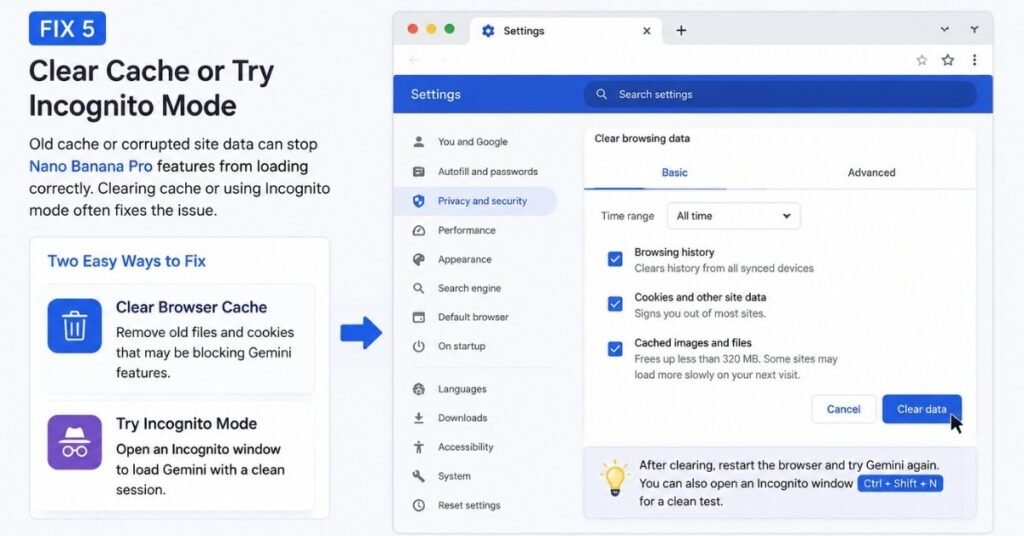The image size is (1024, 536).
Task: Click the Try Incognito Mode heading
Action: pyautogui.click(x=186, y=424)
